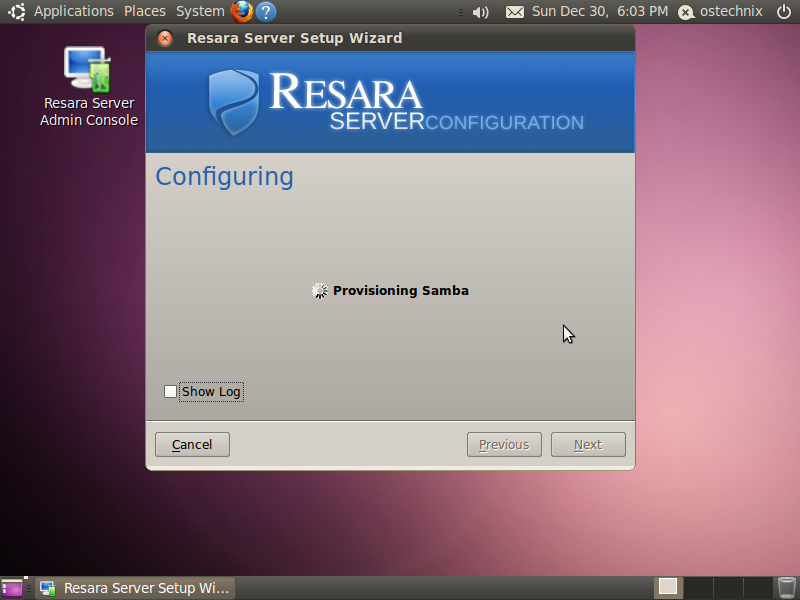Open the Resara Server Admin Console desktop icon
800x600 pixels.
89,86
